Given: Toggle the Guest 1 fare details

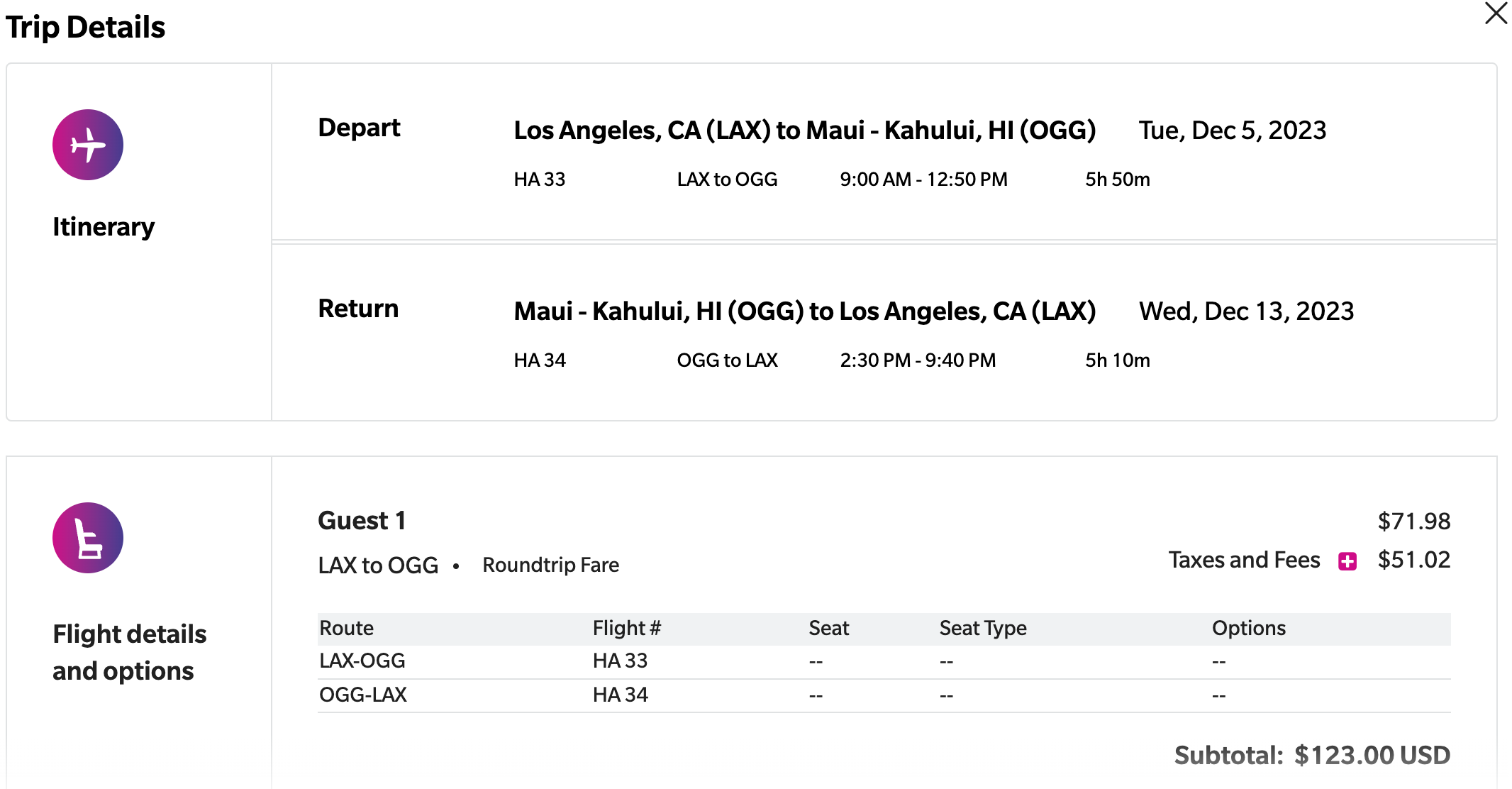Looking at the screenshot, I should 362,520.
